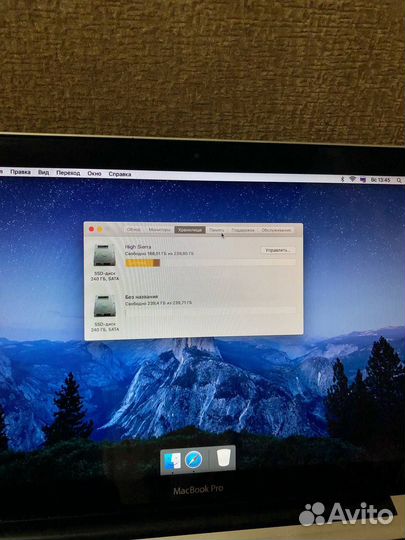Image resolution: width=405 pixels, height=540 pixels.
Task: Open the Finder icon in the Dock
Action: pos(172,461)
